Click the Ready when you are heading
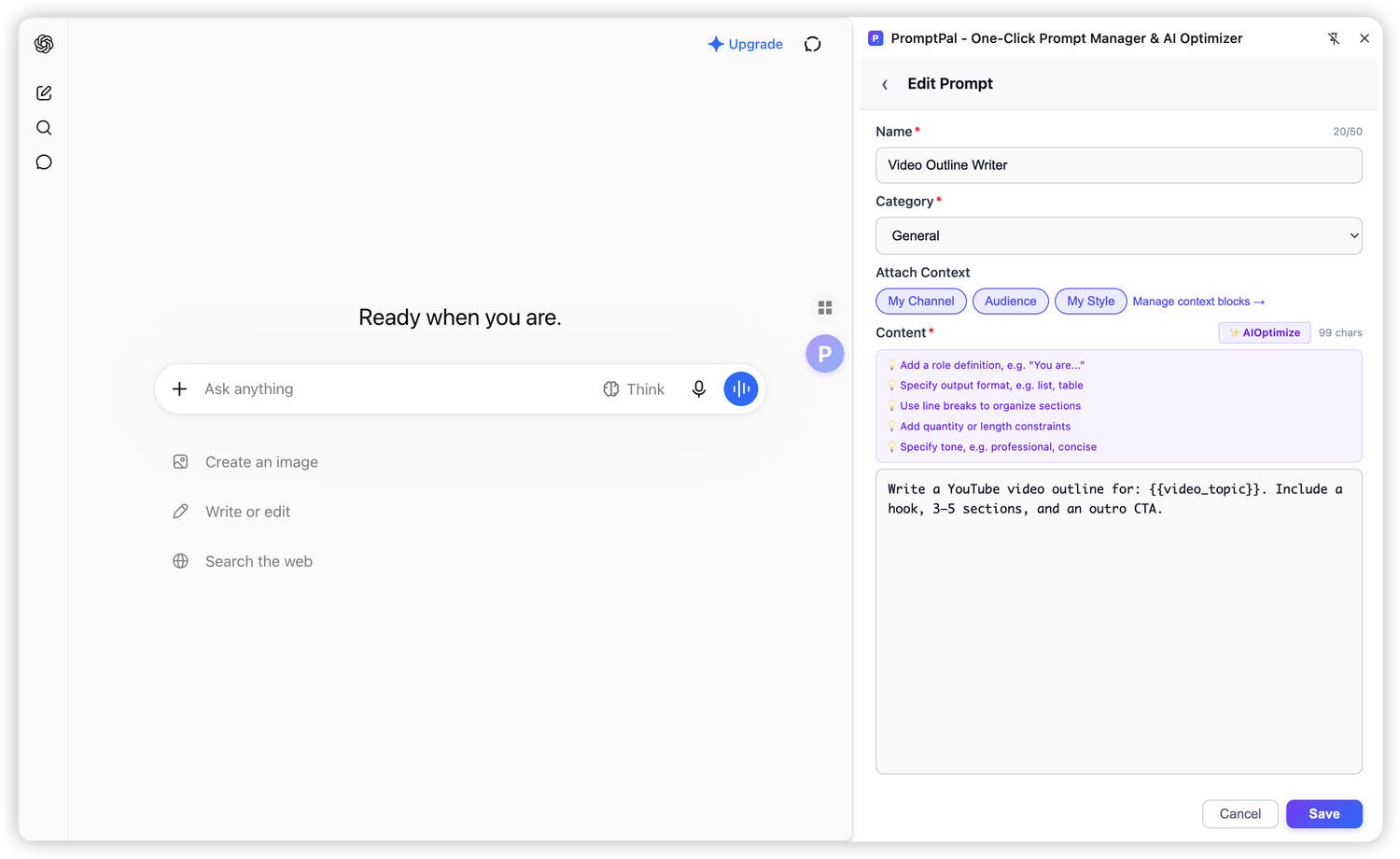This screenshot has width=1400, height=859. point(460,317)
